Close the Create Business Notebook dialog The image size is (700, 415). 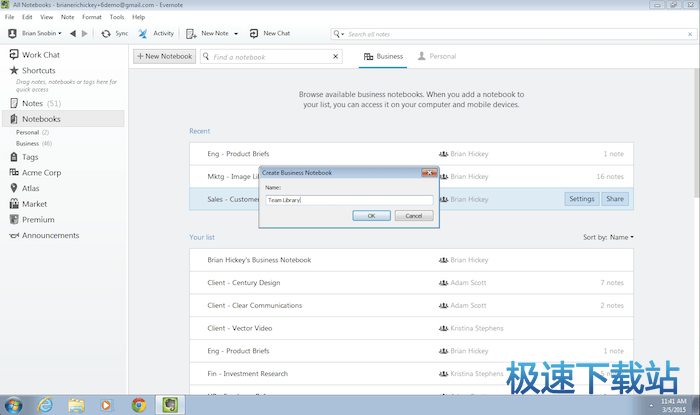coord(429,173)
